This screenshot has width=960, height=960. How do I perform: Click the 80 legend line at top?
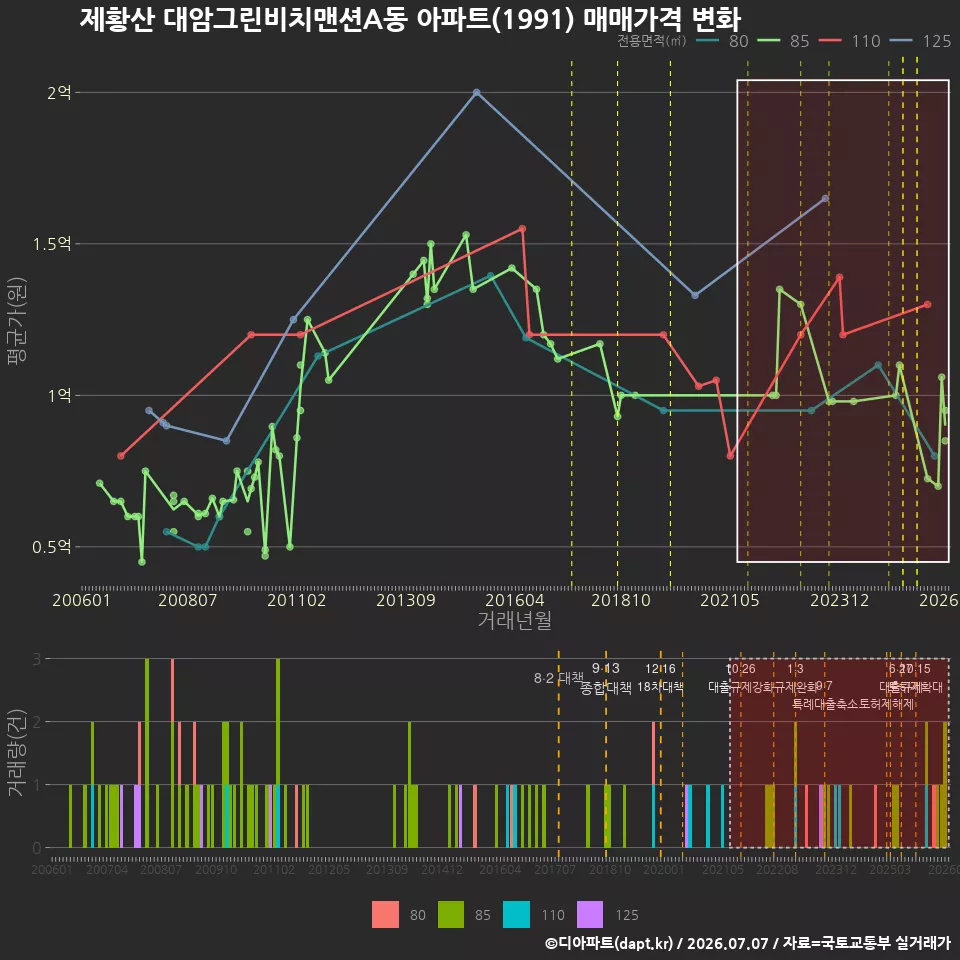(708, 41)
